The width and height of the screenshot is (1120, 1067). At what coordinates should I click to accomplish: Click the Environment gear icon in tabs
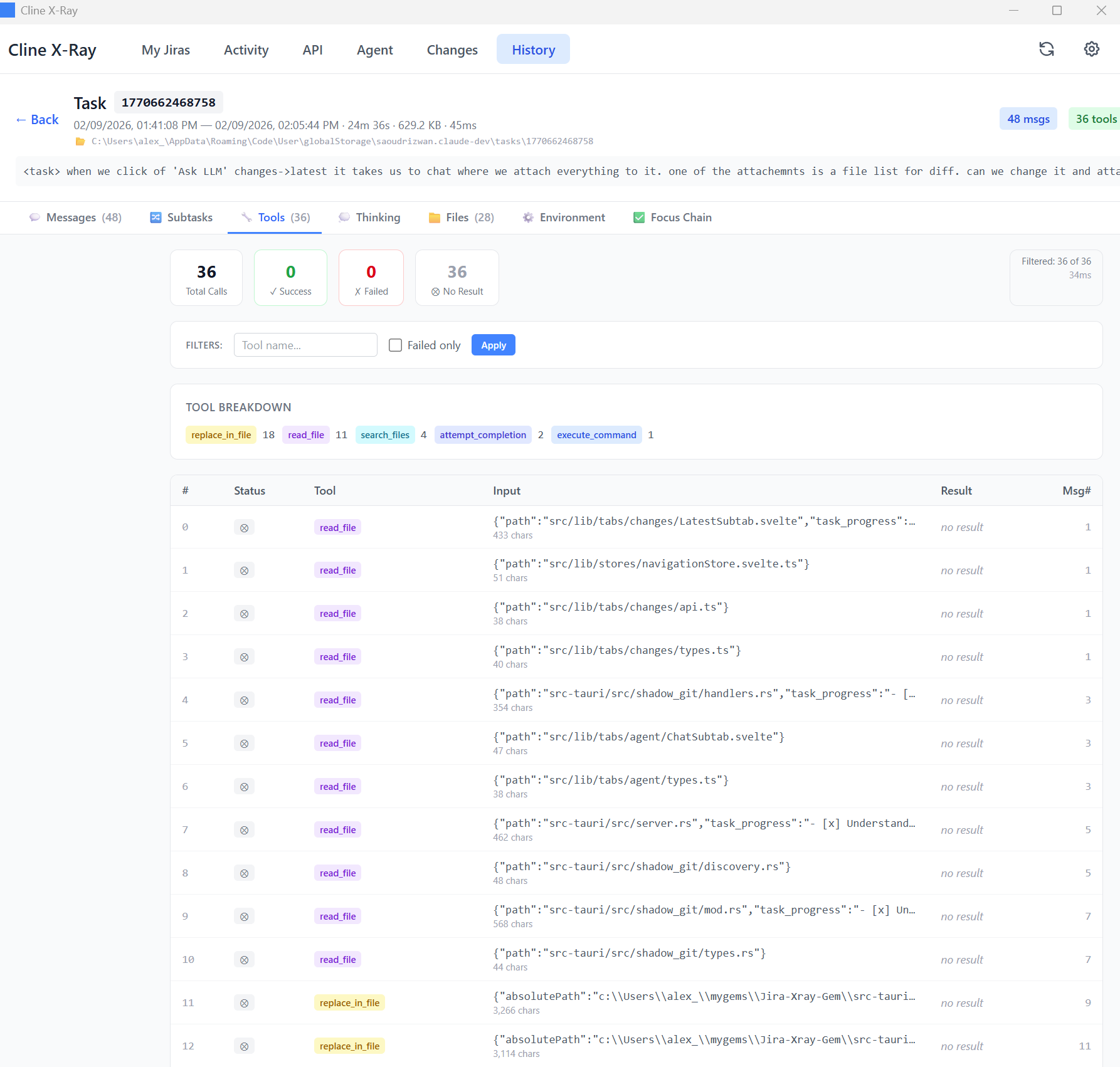click(x=528, y=218)
